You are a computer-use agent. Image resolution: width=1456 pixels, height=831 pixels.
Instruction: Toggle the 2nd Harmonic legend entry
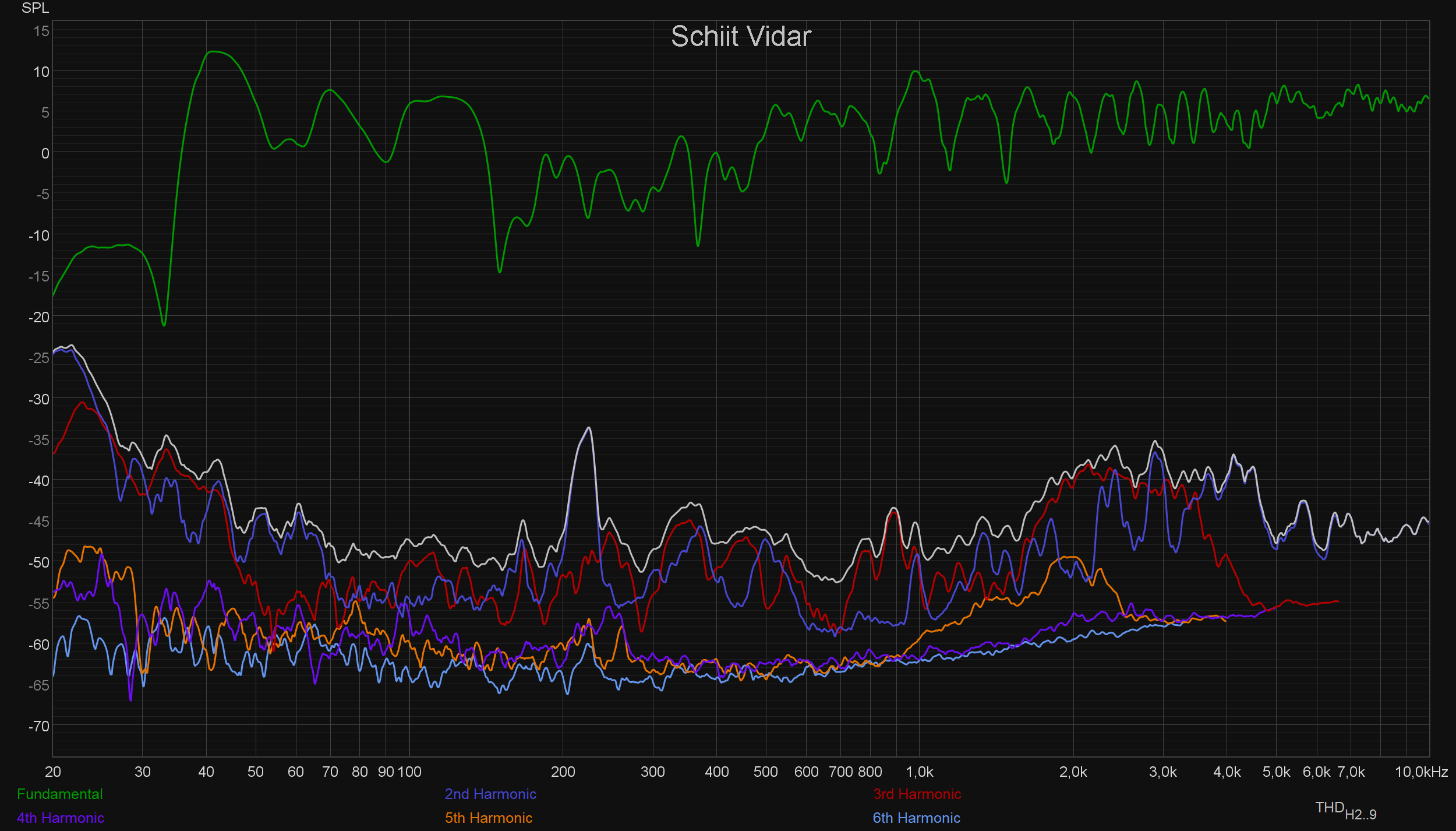tap(490, 794)
